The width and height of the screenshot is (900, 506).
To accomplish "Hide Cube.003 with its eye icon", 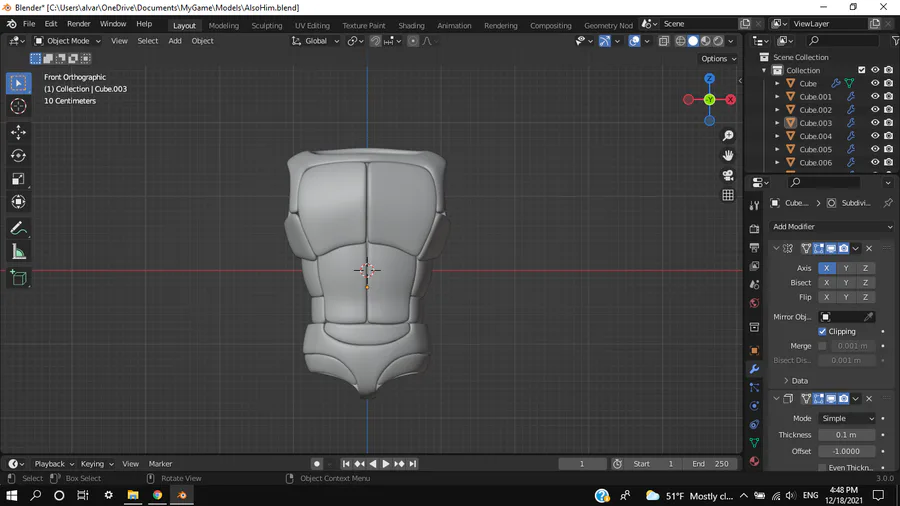I will [875, 123].
